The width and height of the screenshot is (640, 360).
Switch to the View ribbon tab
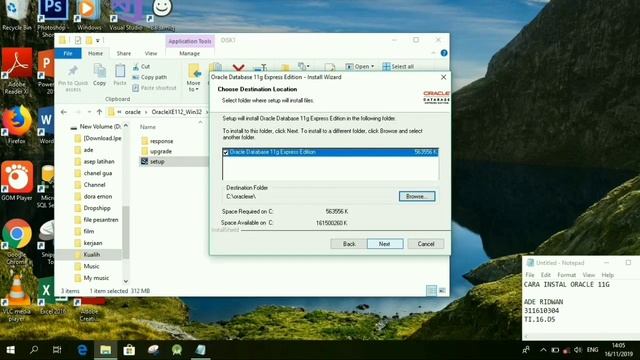point(151,53)
